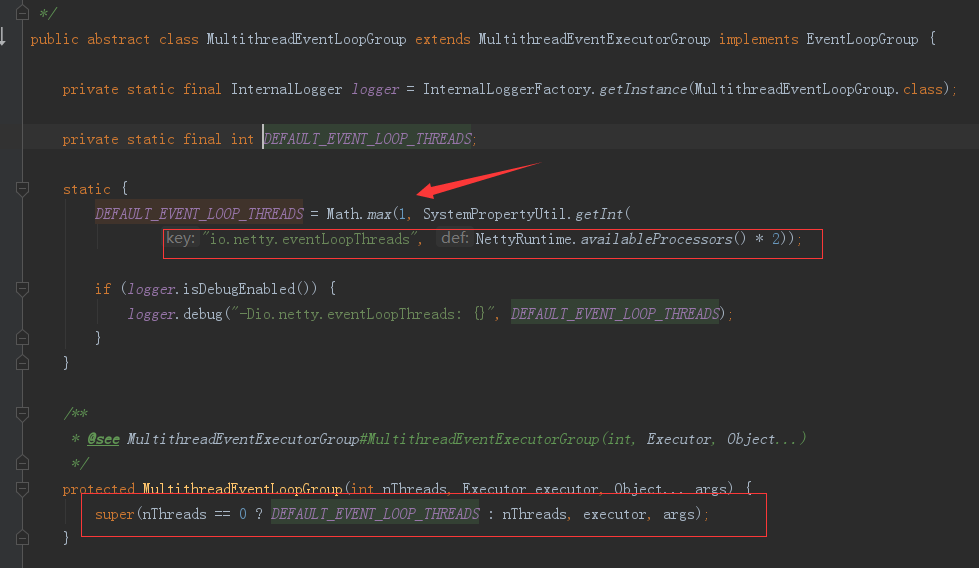The image size is (979, 568).
Task: Click MultithreadEventLoopGroup.class argument
Action: click(818, 89)
